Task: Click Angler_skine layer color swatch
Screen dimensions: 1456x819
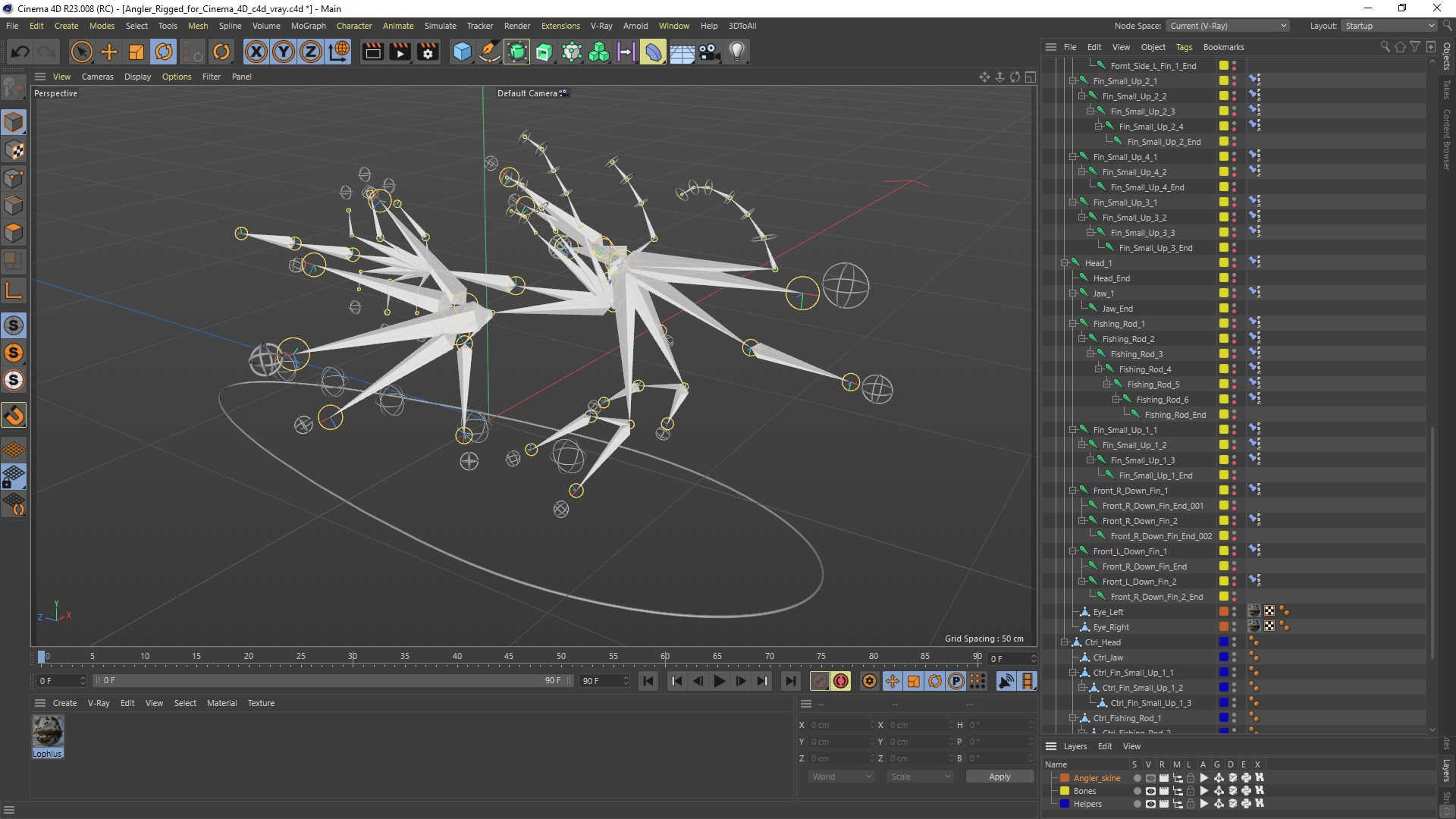Action: pyautogui.click(x=1065, y=778)
